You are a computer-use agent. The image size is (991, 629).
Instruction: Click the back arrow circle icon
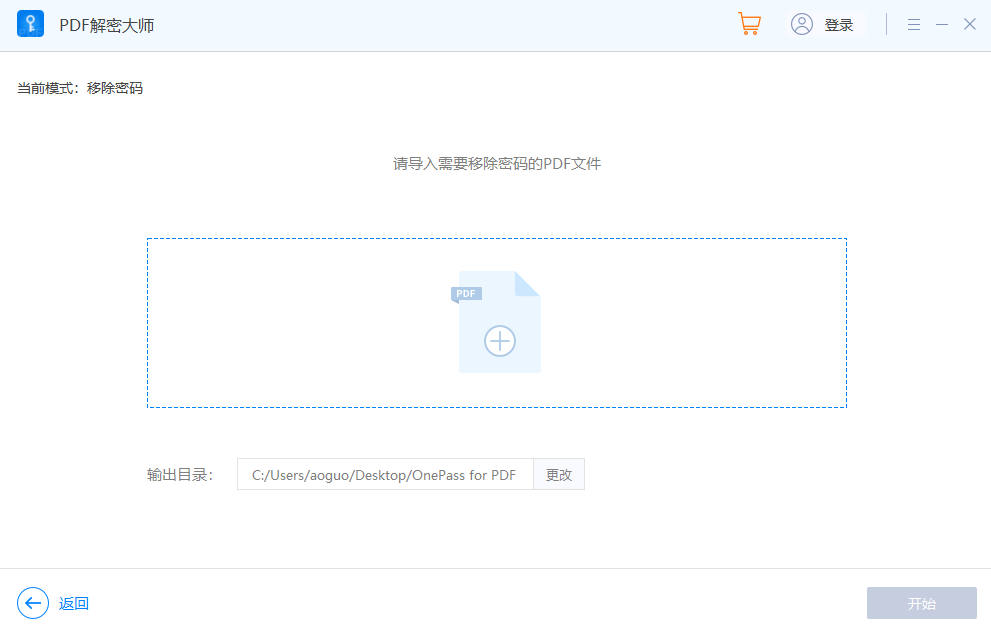(33, 603)
